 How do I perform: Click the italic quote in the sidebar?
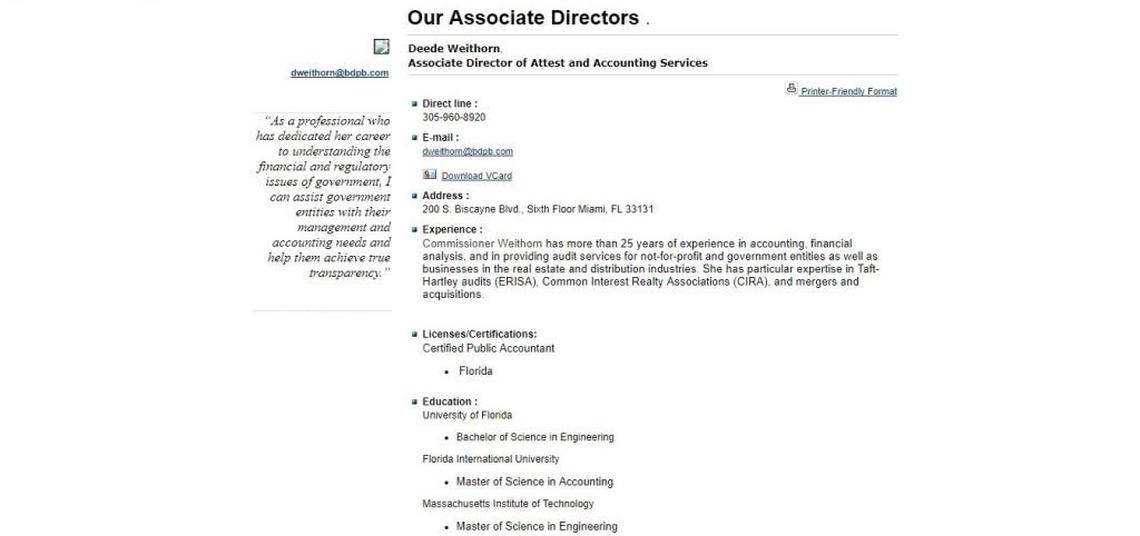(324, 197)
